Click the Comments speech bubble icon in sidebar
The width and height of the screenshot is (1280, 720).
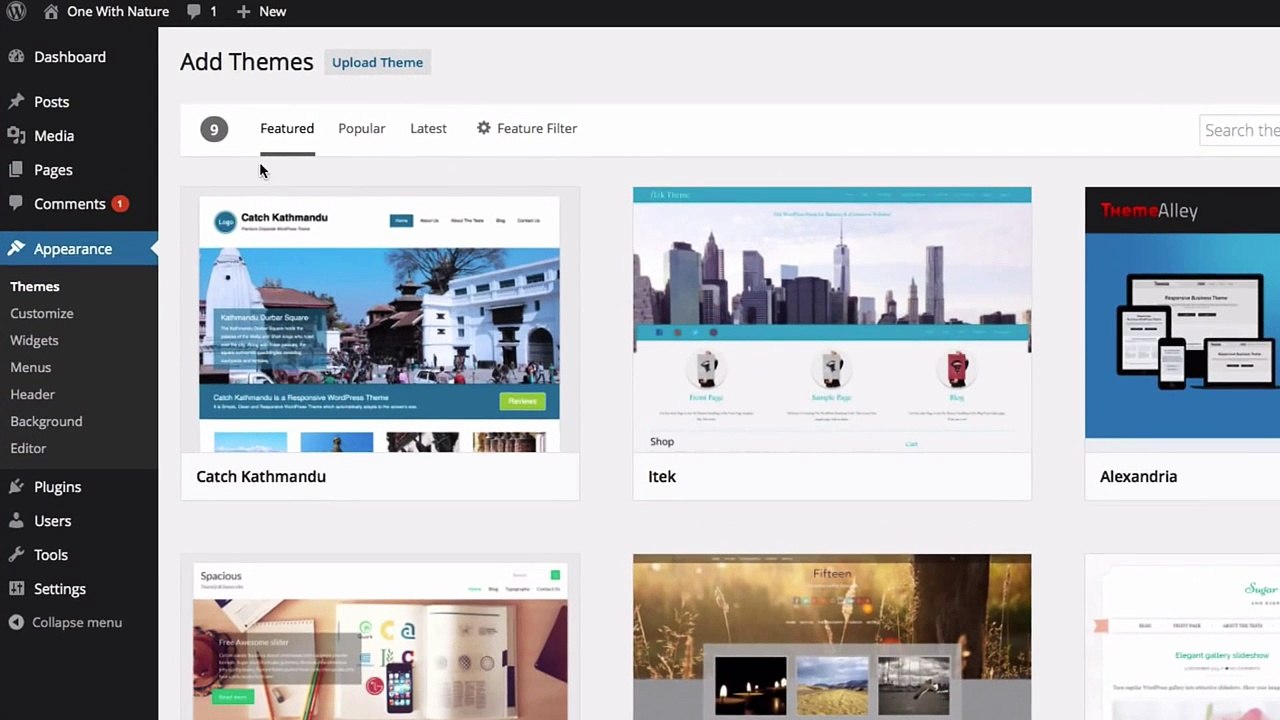pos(16,204)
